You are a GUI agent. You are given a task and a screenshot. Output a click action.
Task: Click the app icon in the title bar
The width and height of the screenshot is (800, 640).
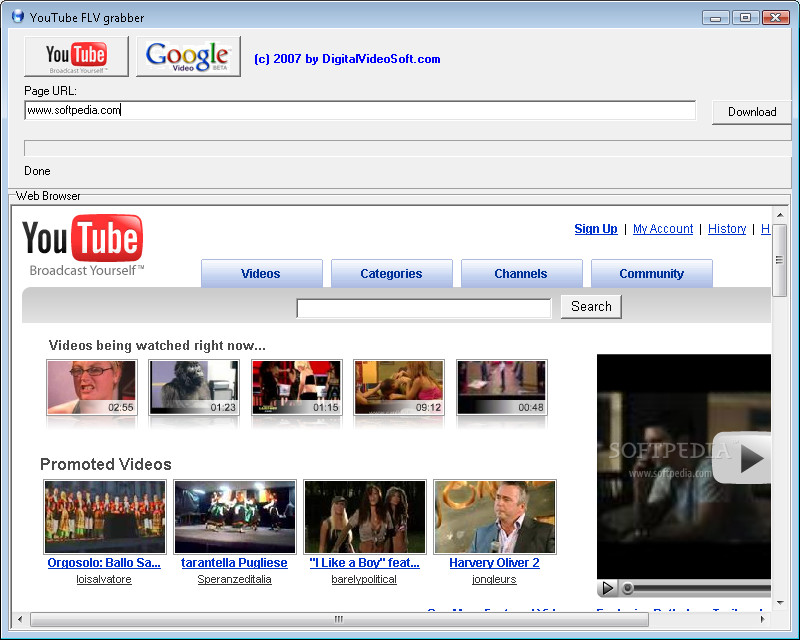[x=18, y=16]
